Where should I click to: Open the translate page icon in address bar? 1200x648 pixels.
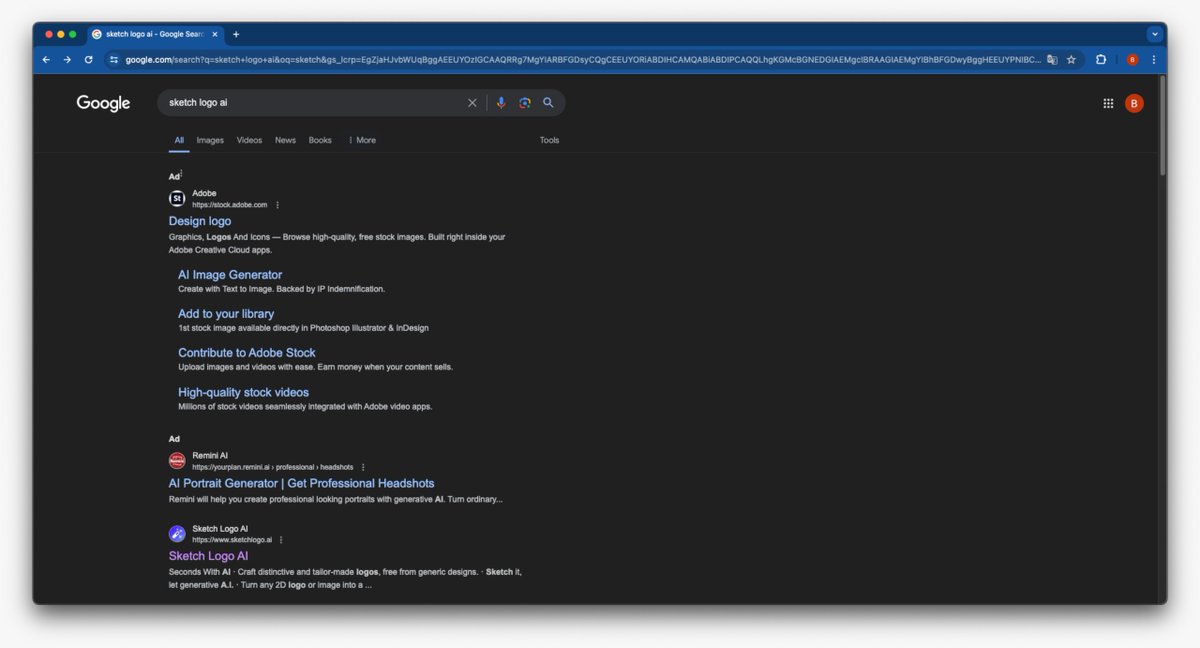click(x=1052, y=60)
